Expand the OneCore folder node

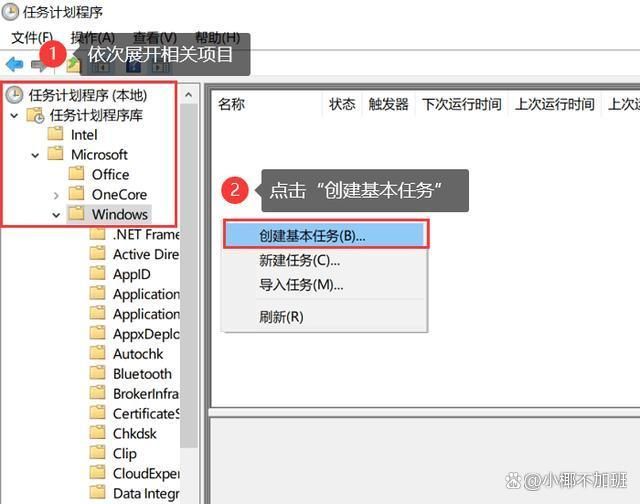(x=56, y=195)
